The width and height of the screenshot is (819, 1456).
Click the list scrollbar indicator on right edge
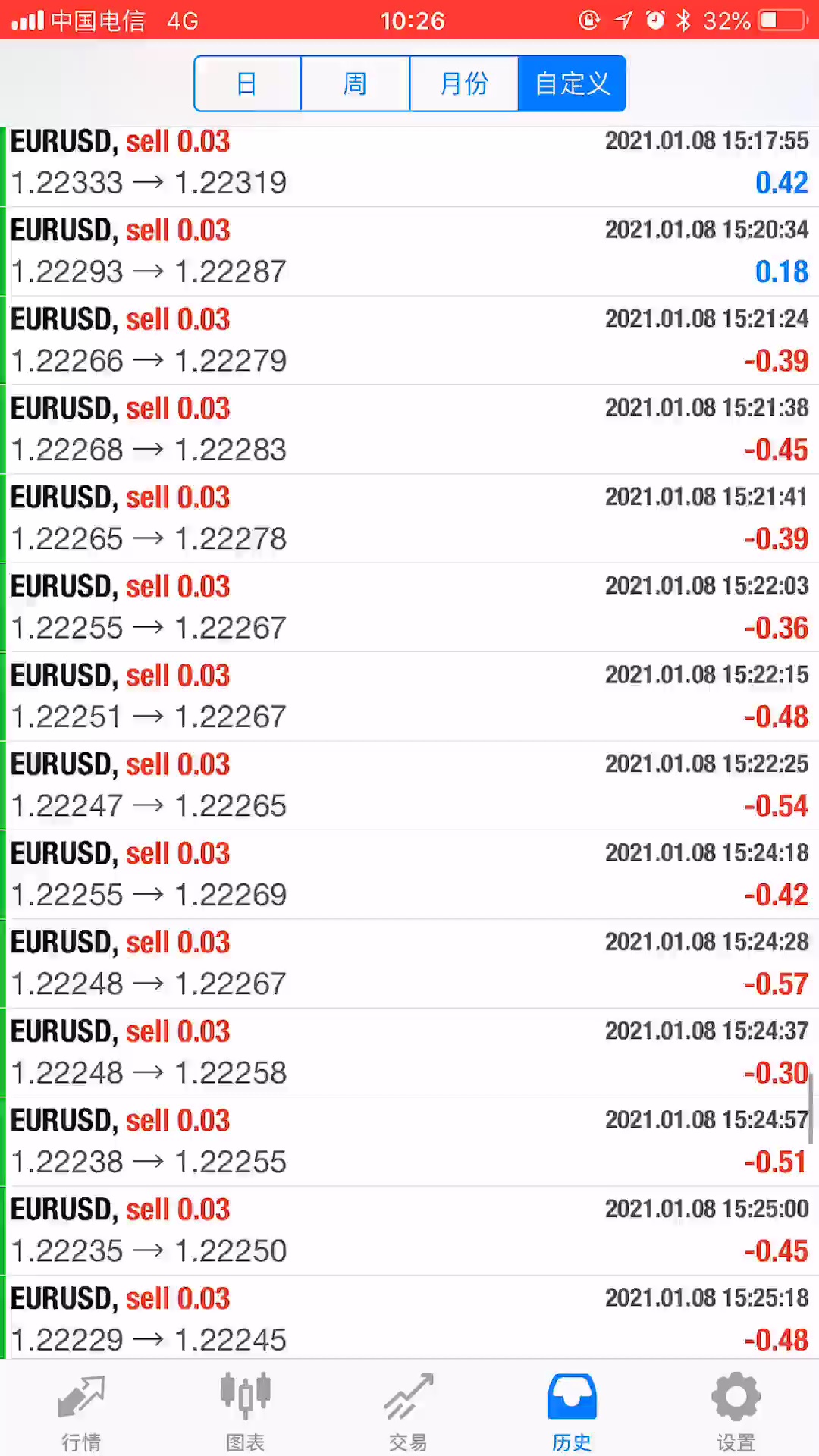pos(811,1109)
